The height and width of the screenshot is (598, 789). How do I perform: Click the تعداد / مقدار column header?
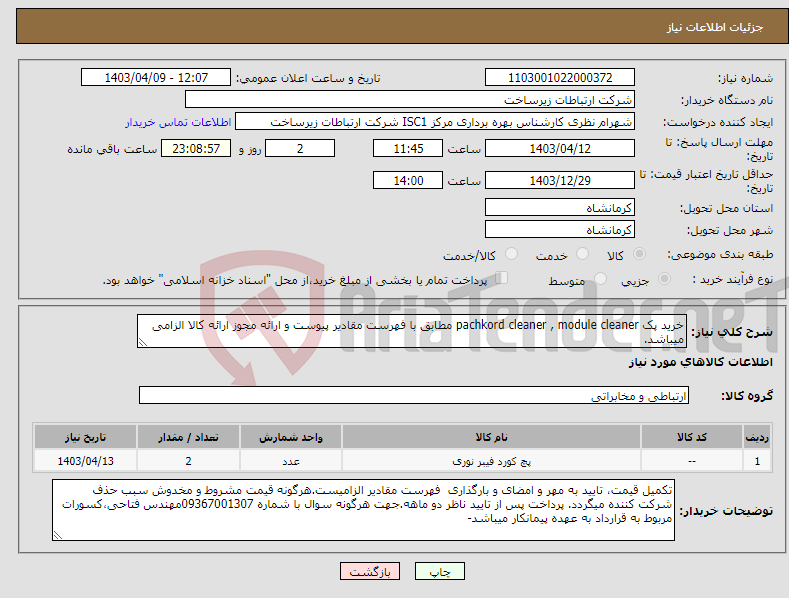click(188, 437)
